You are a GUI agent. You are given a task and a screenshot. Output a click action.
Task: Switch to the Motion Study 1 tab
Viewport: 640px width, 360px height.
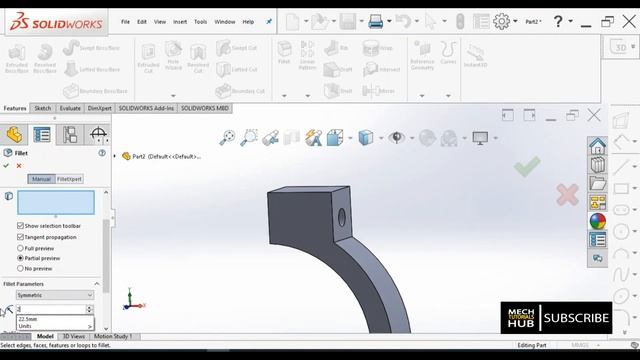coord(113,336)
